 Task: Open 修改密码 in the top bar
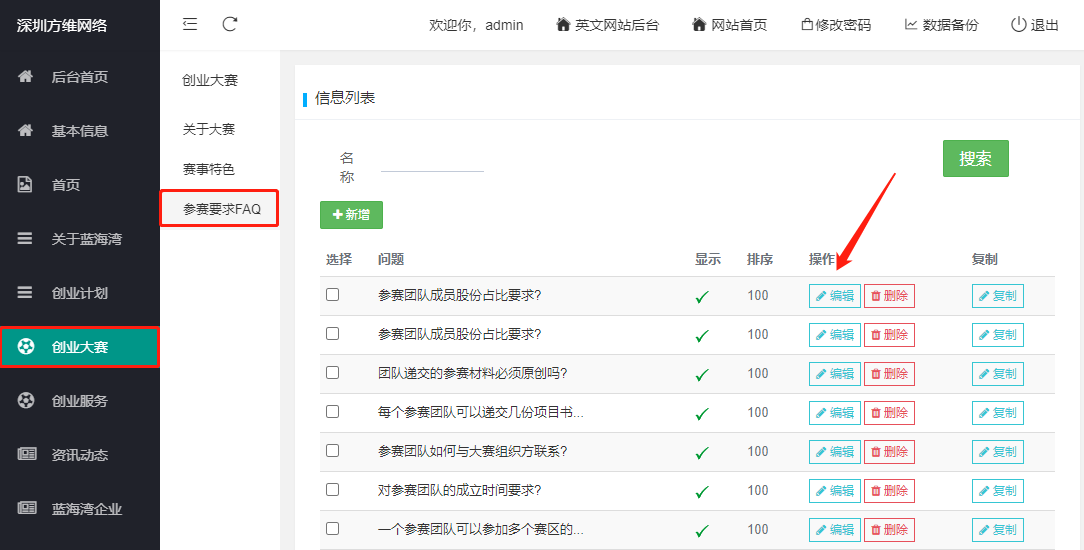(836, 25)
